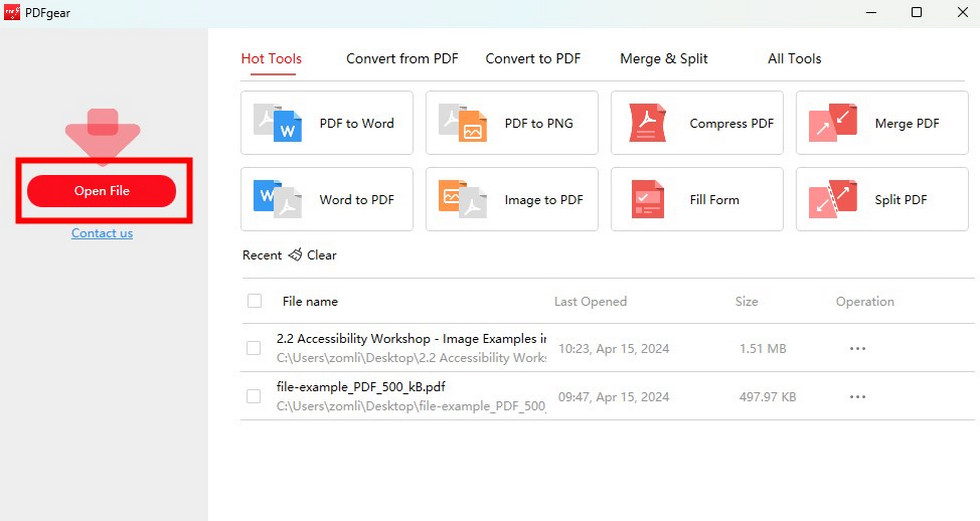This screenshot has height=521, width=980.
Task: Click the PDF to Word icon
Action: pyautogui.click(x=278, y=123)
